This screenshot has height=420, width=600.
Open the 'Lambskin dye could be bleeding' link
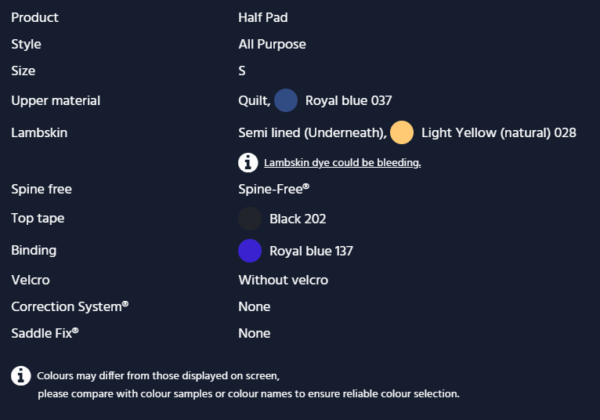(342, 163)
